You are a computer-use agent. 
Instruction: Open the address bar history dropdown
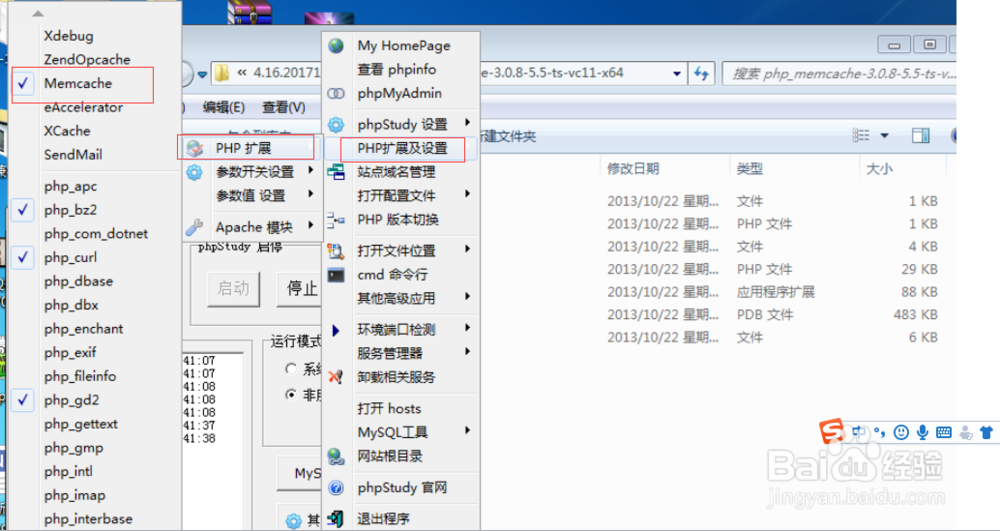pyautogui.click(x=677, y=73)
